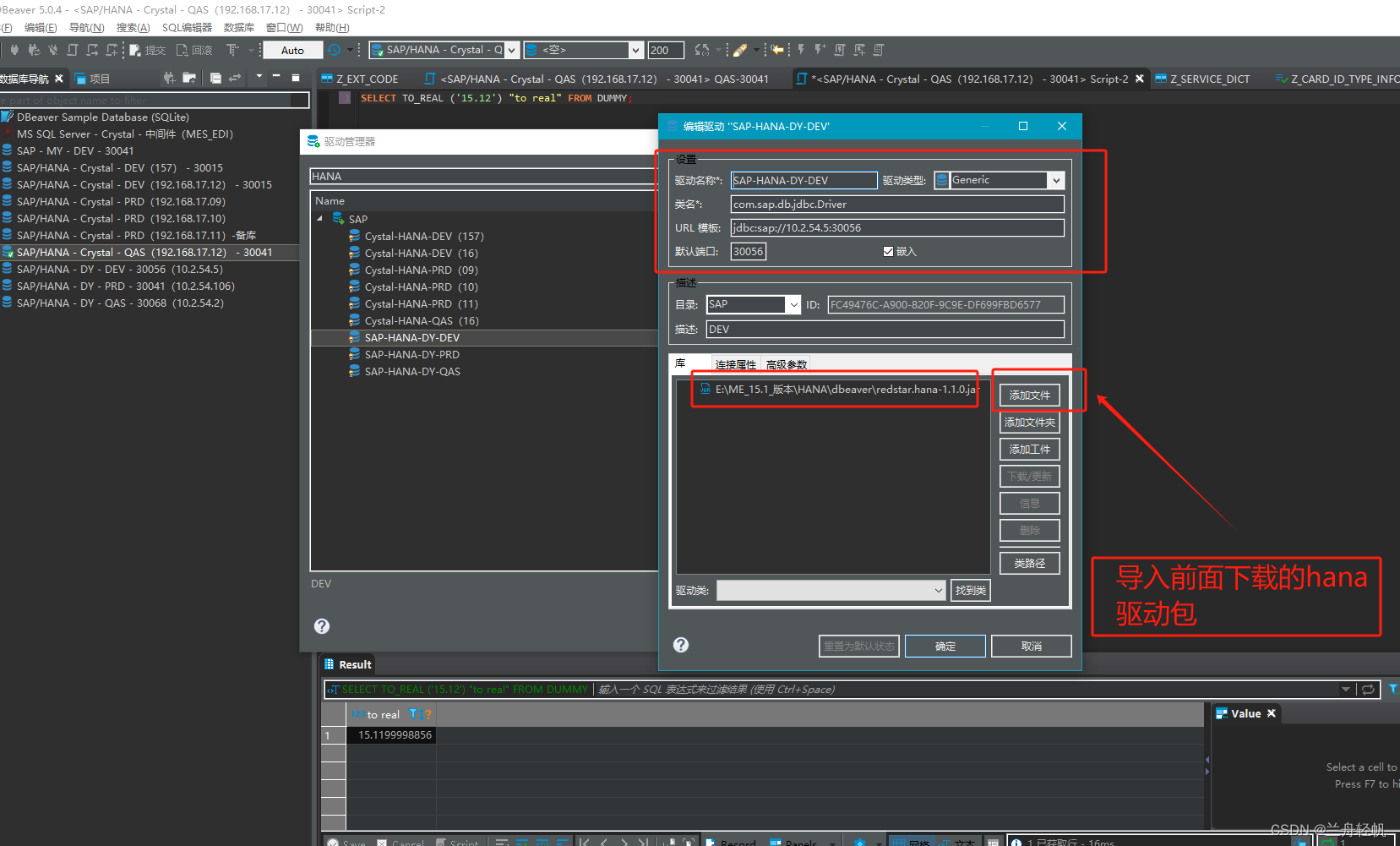Viewport: 1400px width, 846px height.
Task: Click the 提交 commit button
Action: click(148, 50)
